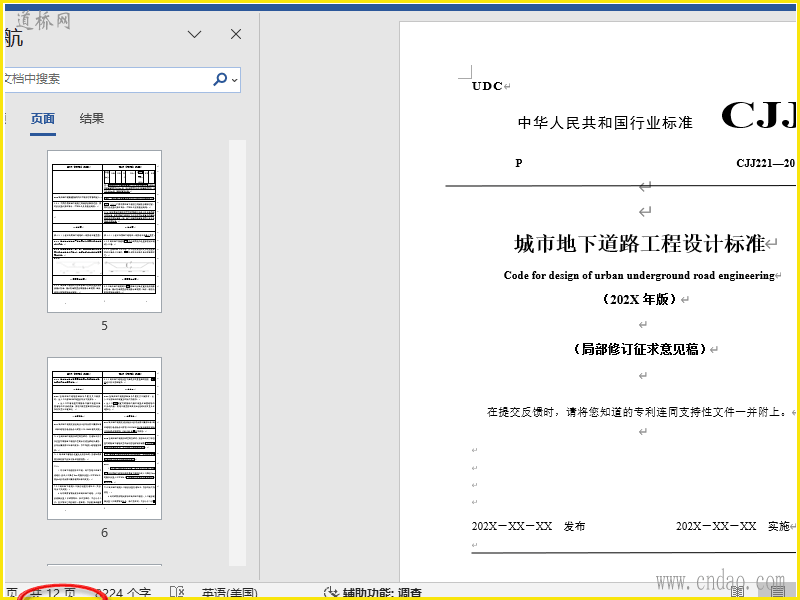This screenshot has width=800, height=600.
Task: Open 辅助功能: 调查 accessibility checker
Action: (373, 593)
